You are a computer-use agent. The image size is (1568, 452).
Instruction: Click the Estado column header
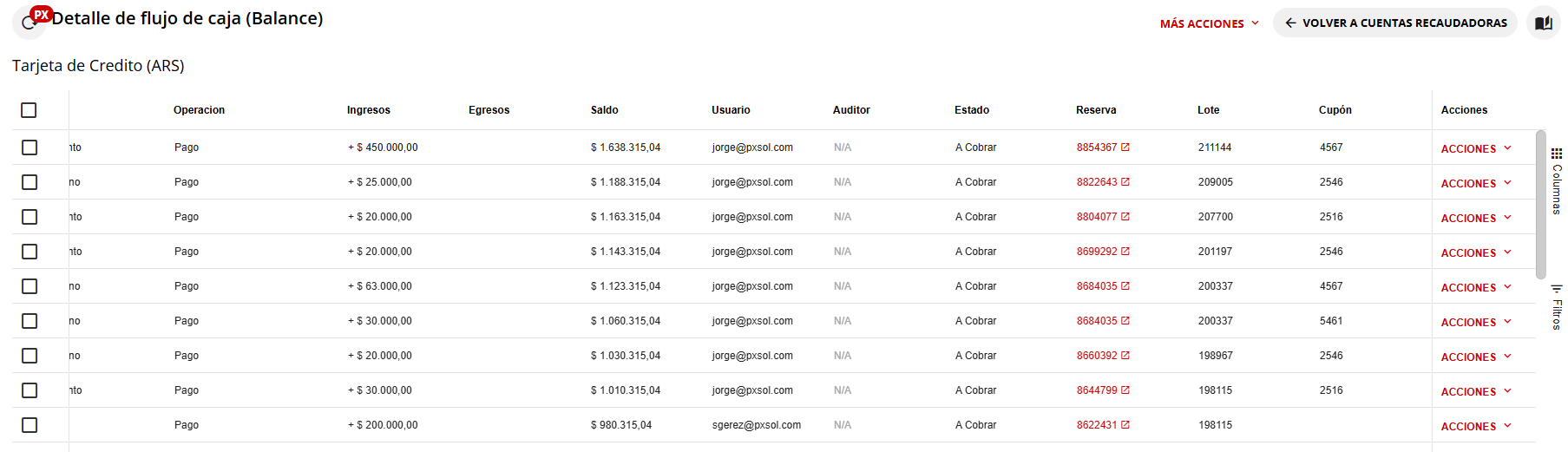click(x=972, y=110)
